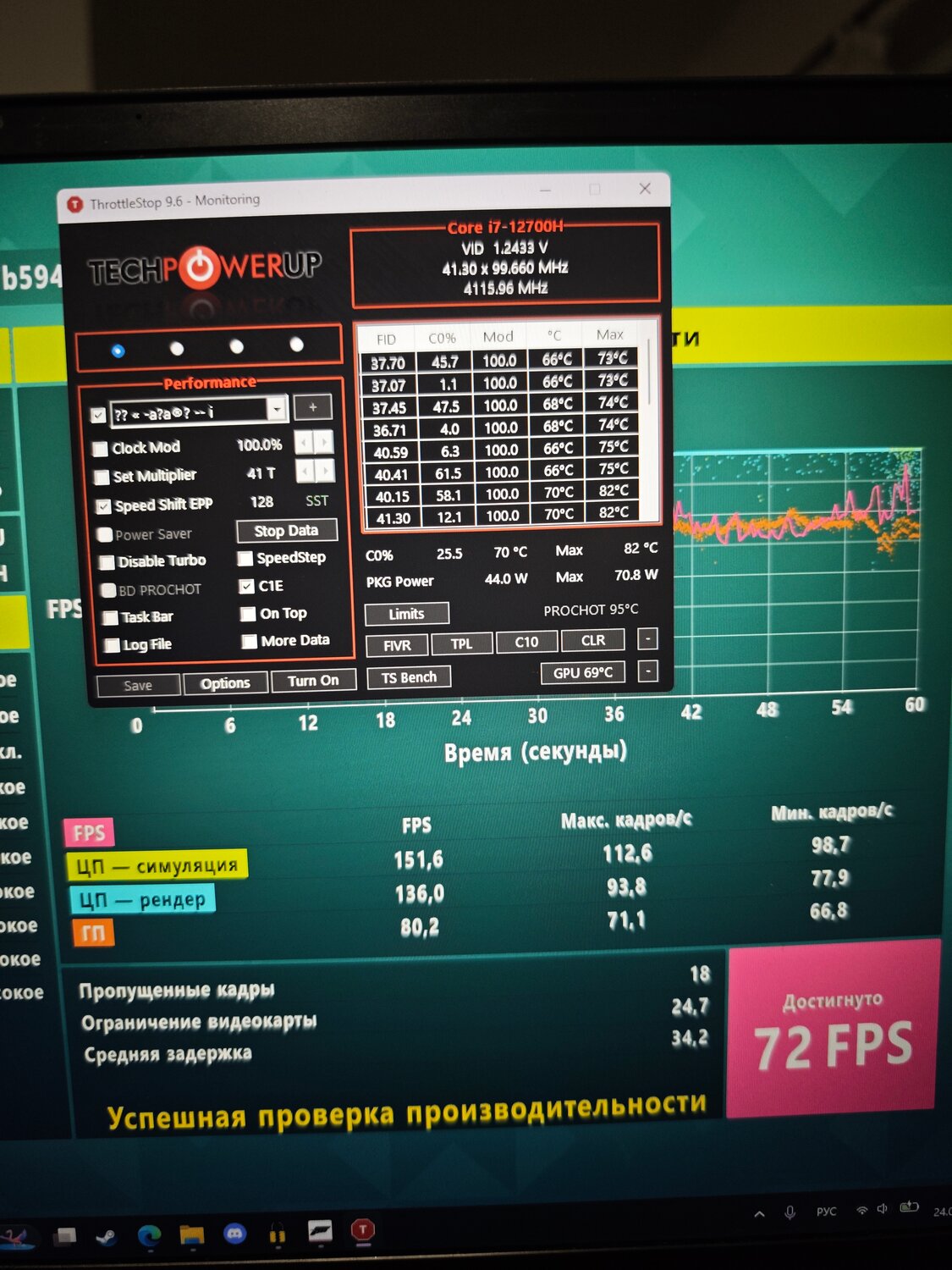This screenshot has height=1270, width=952.
Task: Open Discord from the taskbar
Action: [x=234, y=1234]
